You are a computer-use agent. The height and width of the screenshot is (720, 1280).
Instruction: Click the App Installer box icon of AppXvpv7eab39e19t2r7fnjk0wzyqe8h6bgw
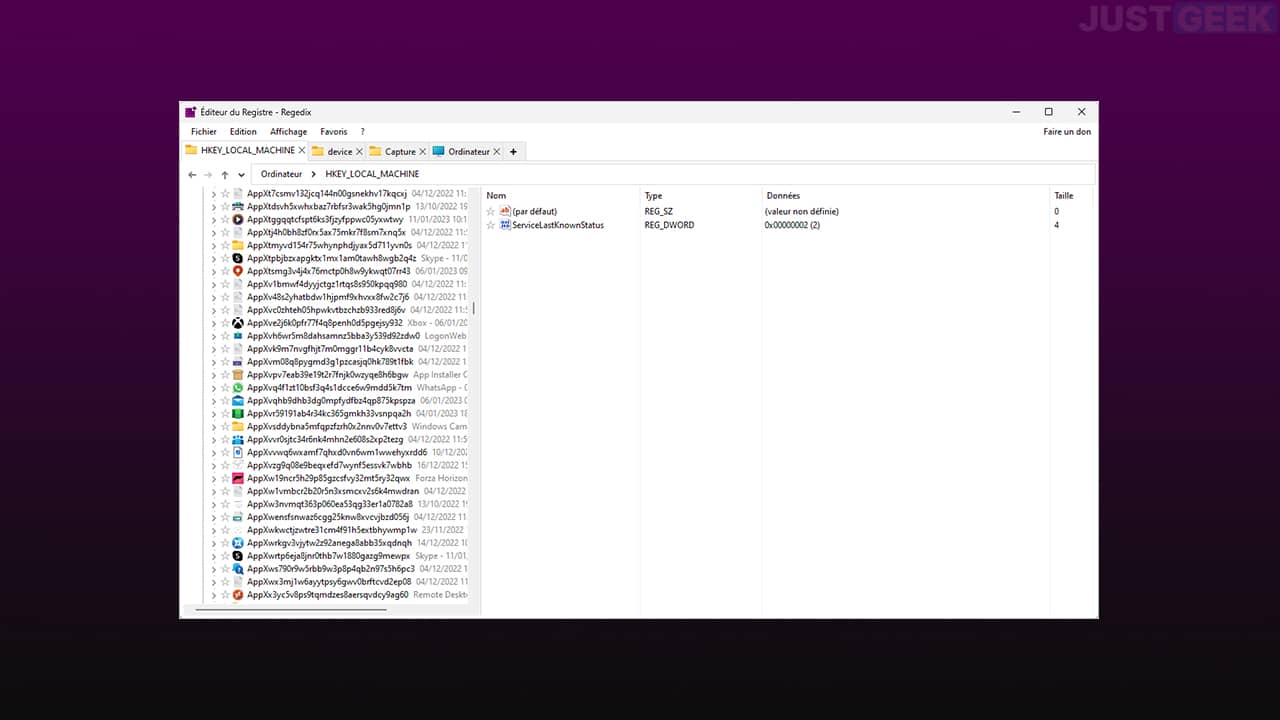point(238,375)
